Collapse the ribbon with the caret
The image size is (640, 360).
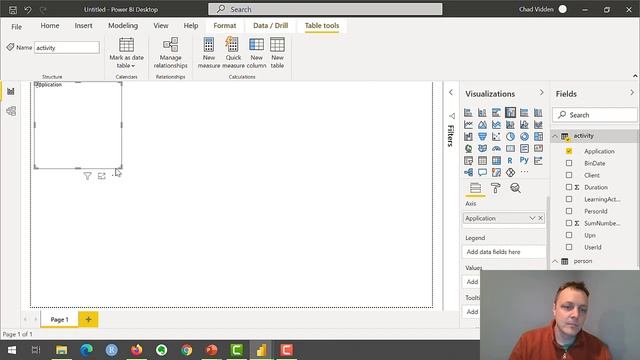tap(635, 76)
